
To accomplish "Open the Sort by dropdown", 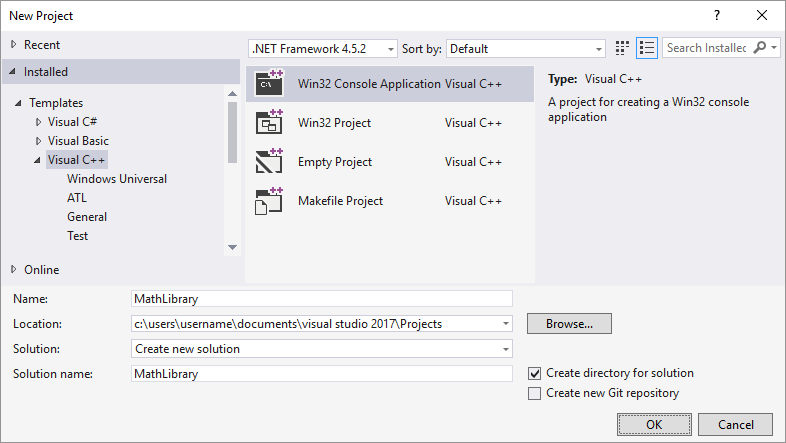I will 526,48.
